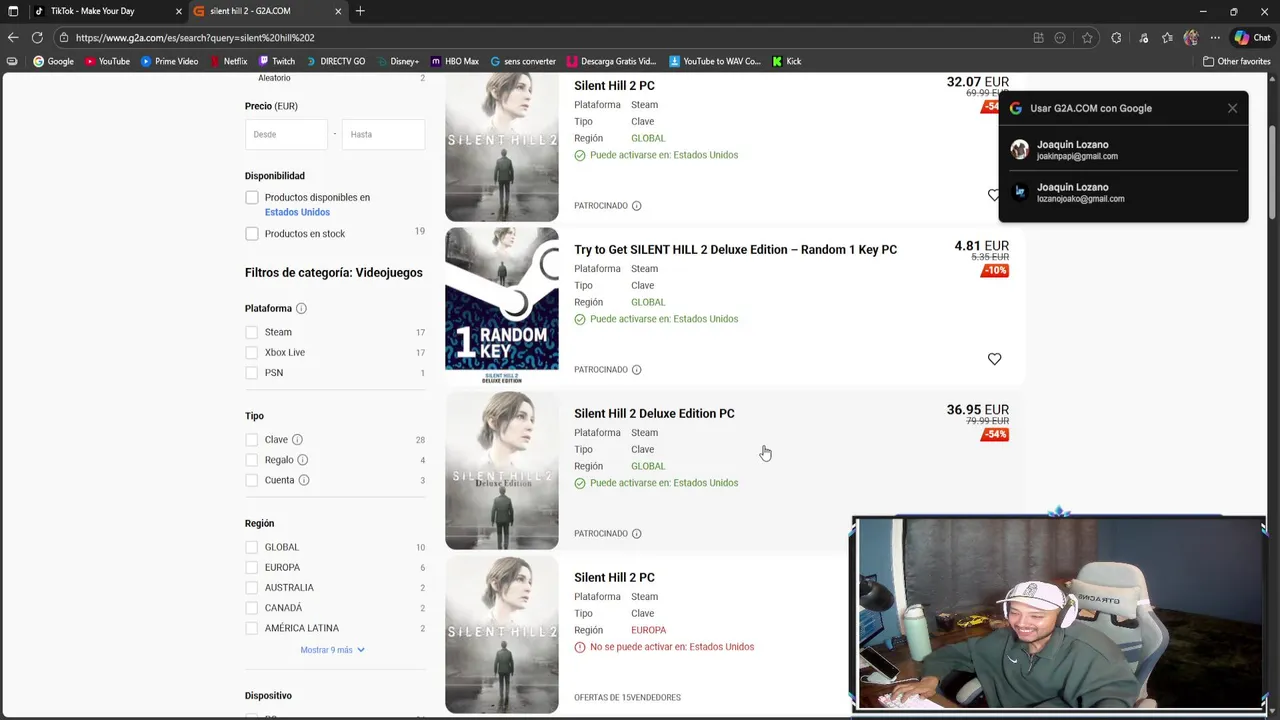This screenshot has width=1280, height=720.
Task: Choose Google account lozanojoako@gmail.com
Action: 1123,192
